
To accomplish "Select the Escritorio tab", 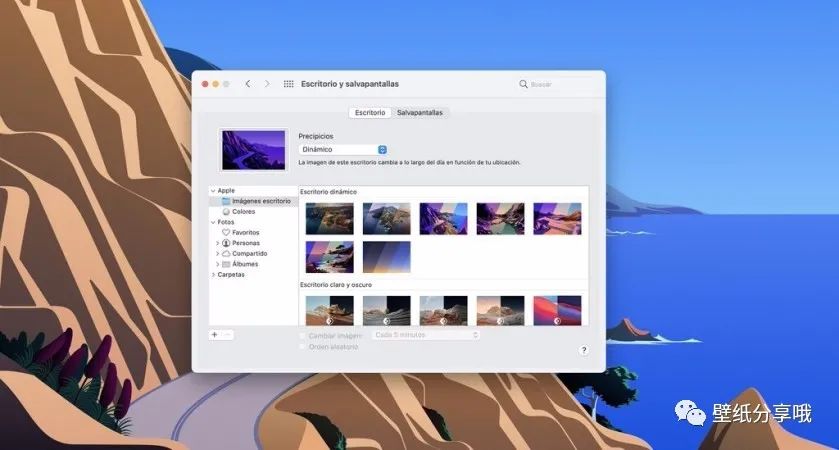I will (x=369, y=113).
